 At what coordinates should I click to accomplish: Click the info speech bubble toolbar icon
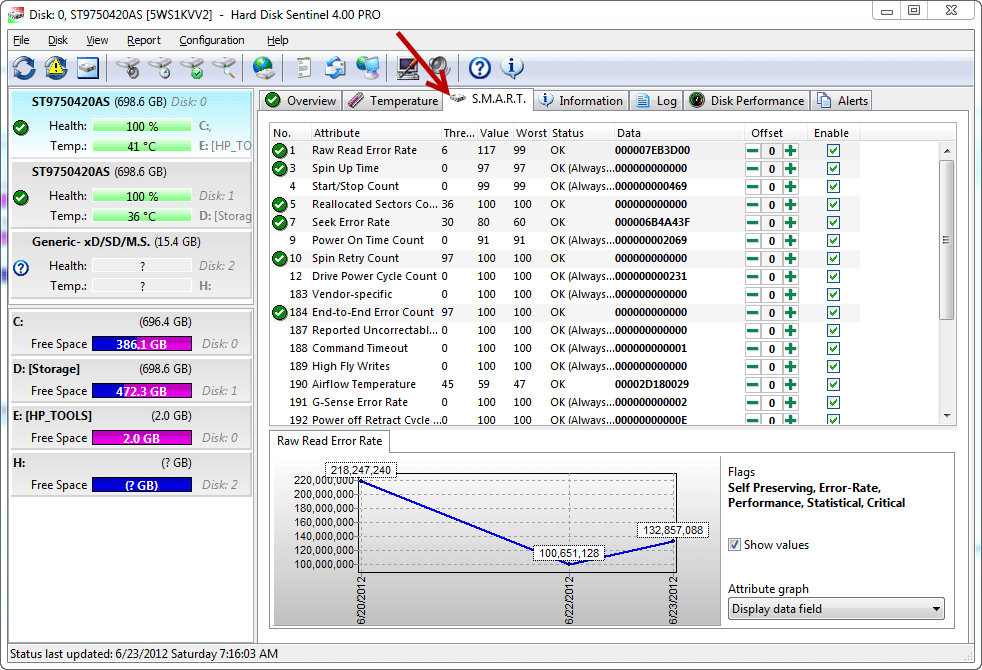(x=512, y=68)
